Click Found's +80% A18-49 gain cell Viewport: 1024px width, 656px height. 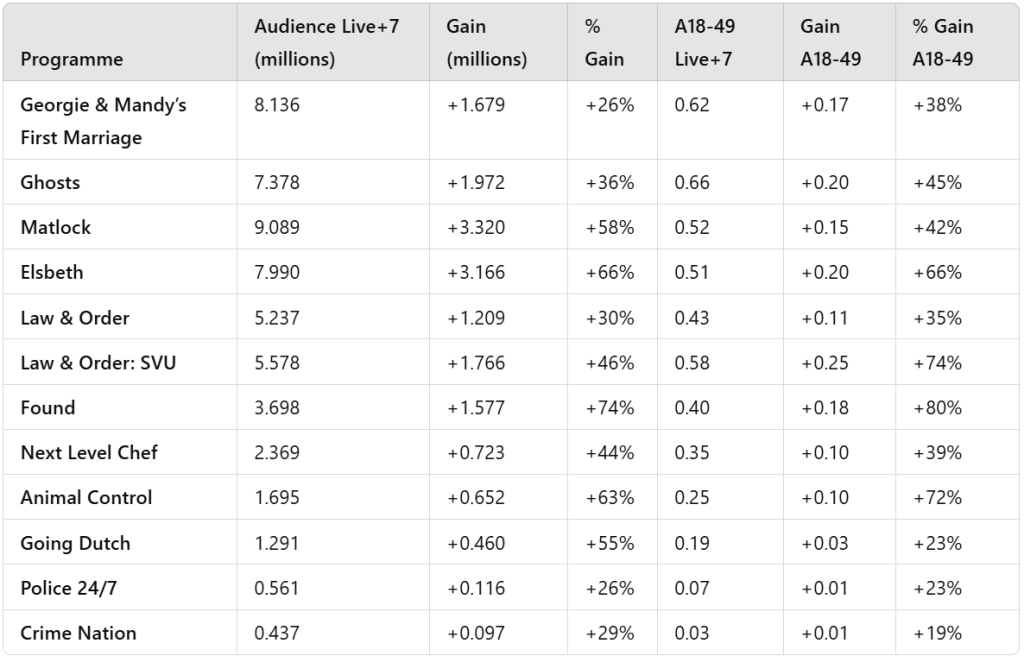937,408
